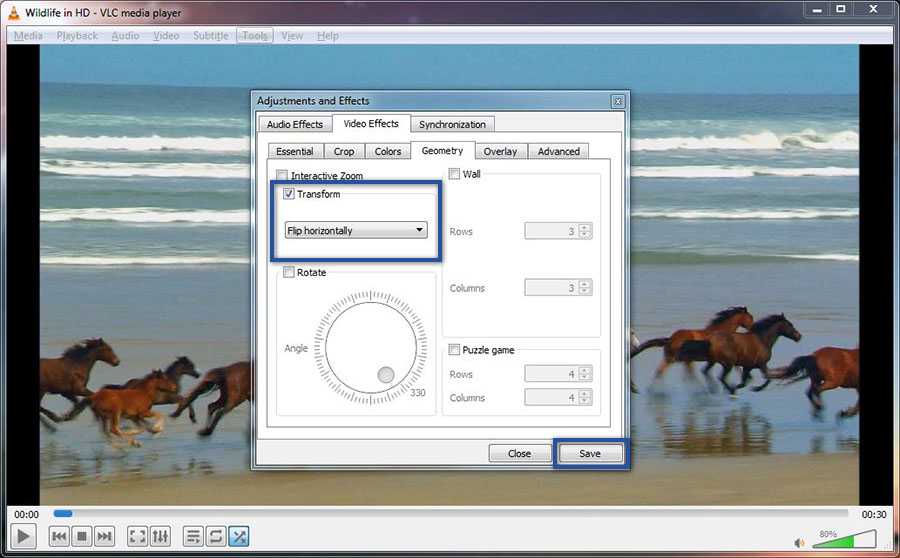This screenshot has height=558, width=900.
Task: Select the Colors tab
Action: coord(388,151)
